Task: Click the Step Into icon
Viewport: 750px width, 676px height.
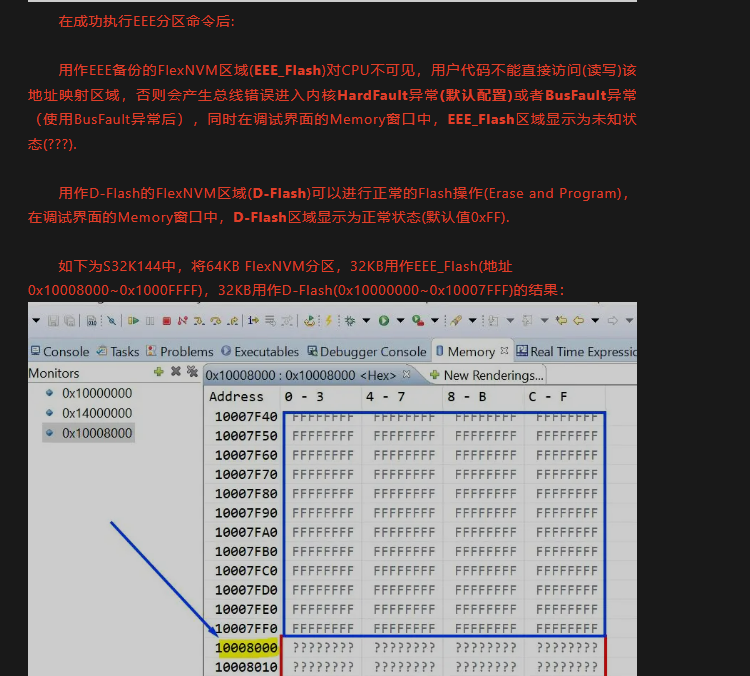Action: click(x=199, y=321)
